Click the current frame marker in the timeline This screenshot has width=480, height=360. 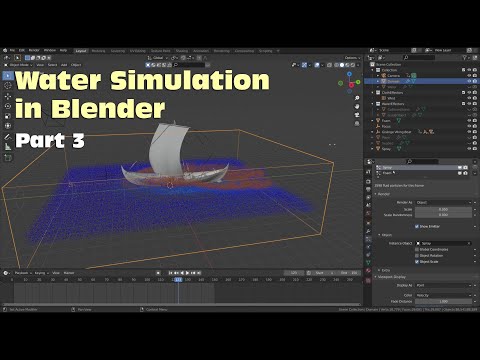pos(178,280)
